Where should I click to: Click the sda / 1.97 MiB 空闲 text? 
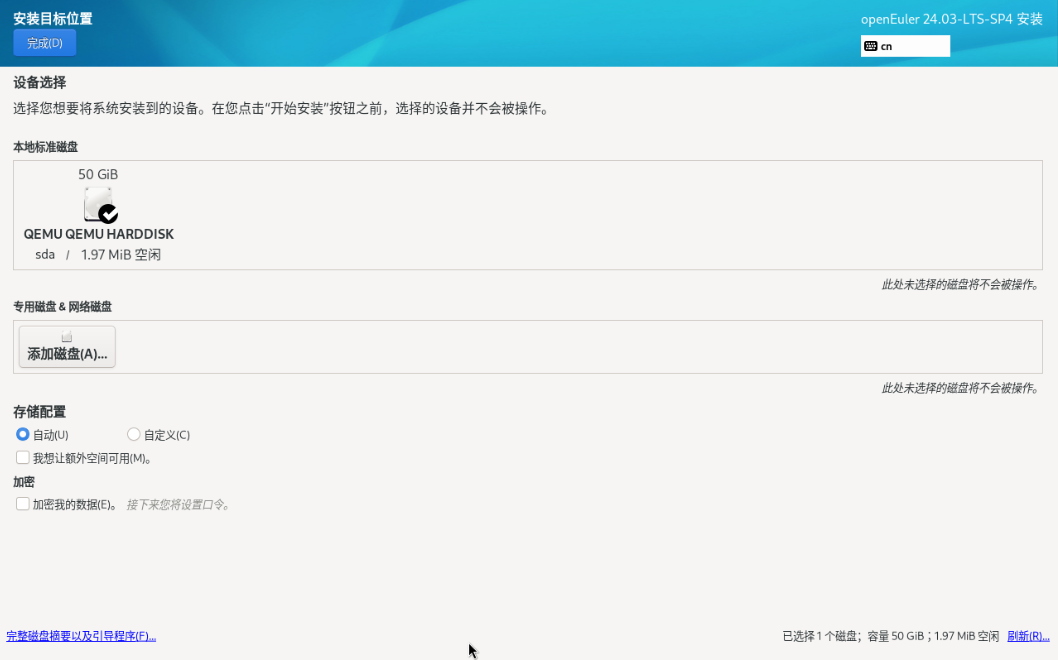[98, 254]
